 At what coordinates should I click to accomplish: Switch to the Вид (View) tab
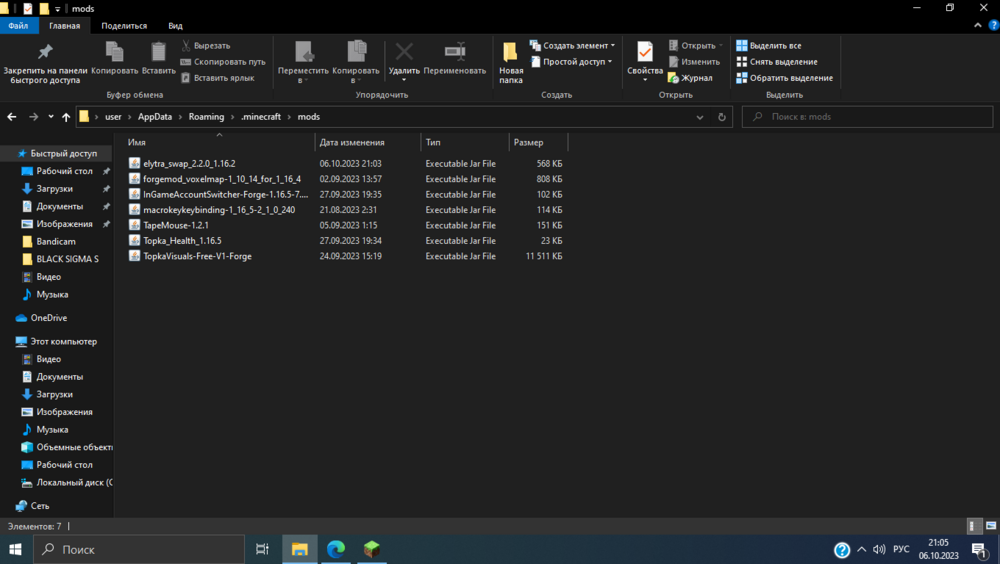pyautogui.click(x=175, y=26)
